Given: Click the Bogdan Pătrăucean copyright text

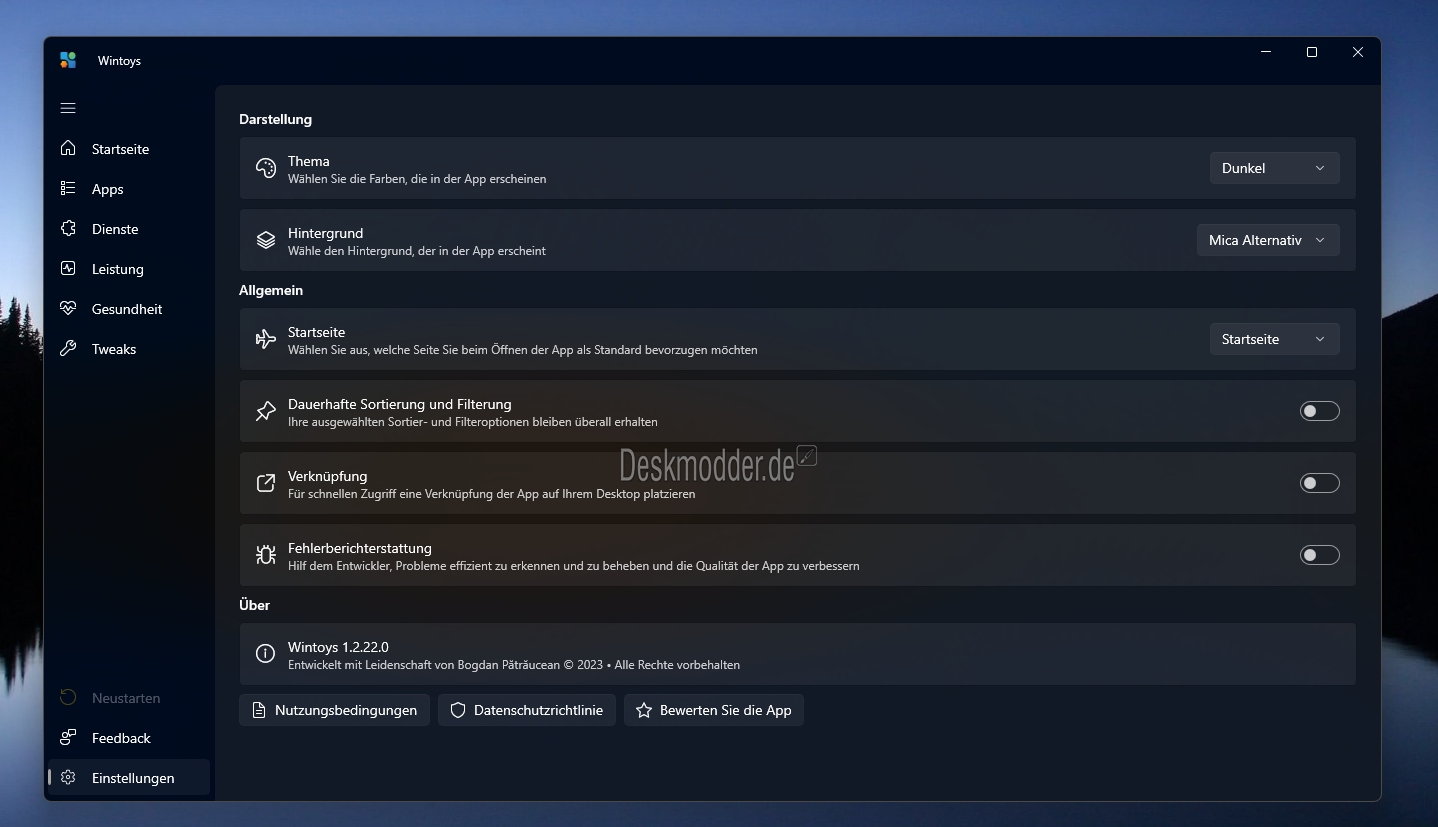Looking at the screenshot, I should tap(514, 665).
